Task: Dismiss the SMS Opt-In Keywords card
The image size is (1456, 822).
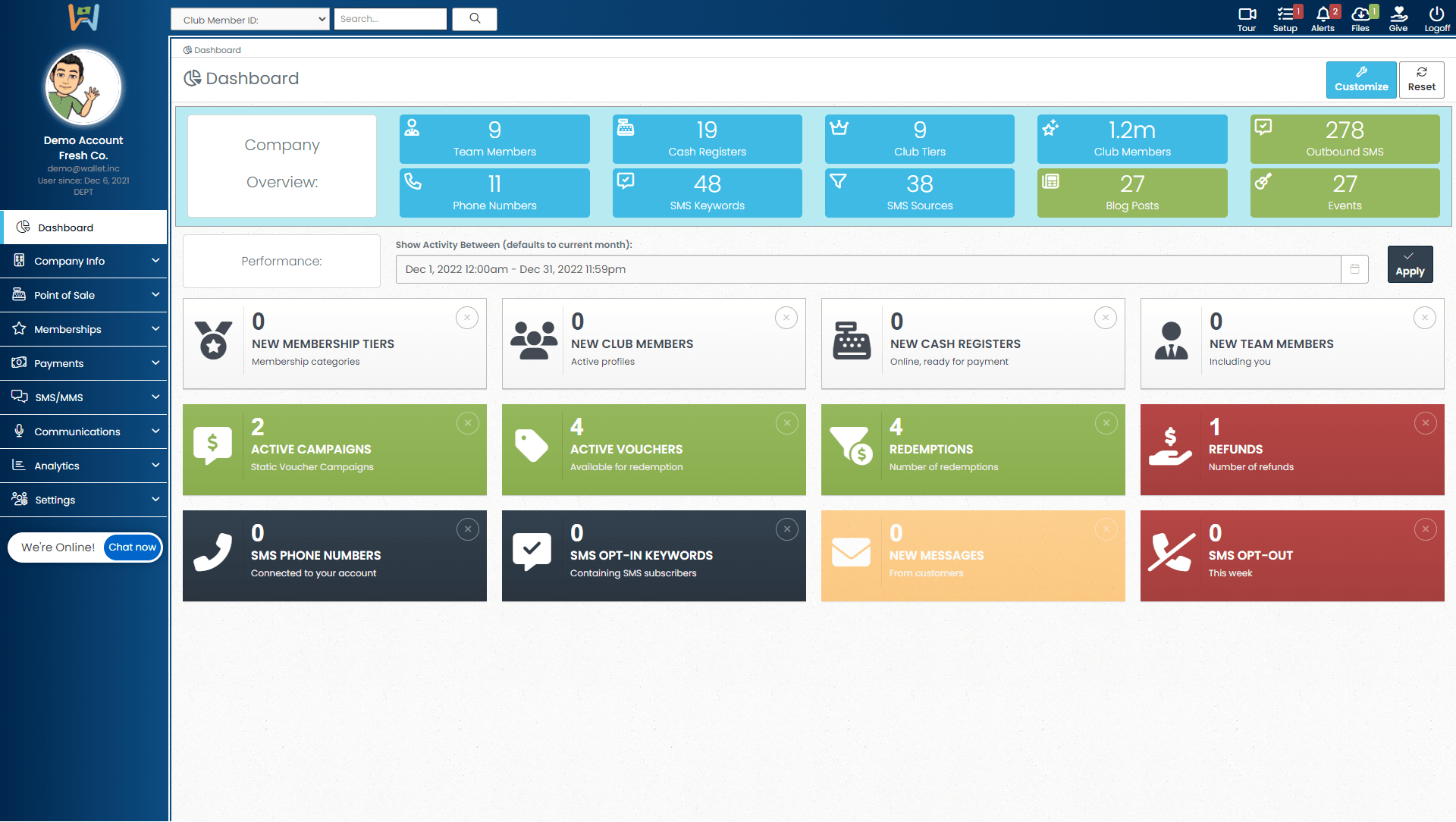Action: click(786, 529)
